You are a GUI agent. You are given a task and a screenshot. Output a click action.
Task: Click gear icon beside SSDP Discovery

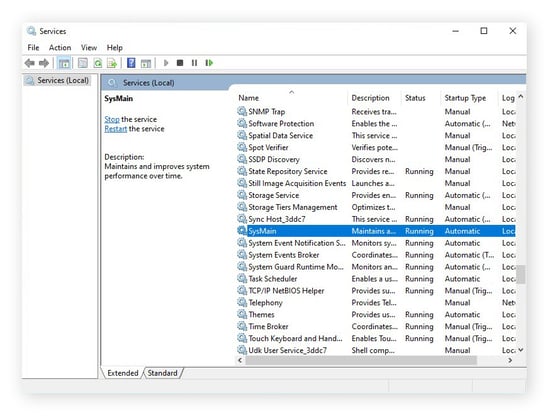[x=242, y=159]
